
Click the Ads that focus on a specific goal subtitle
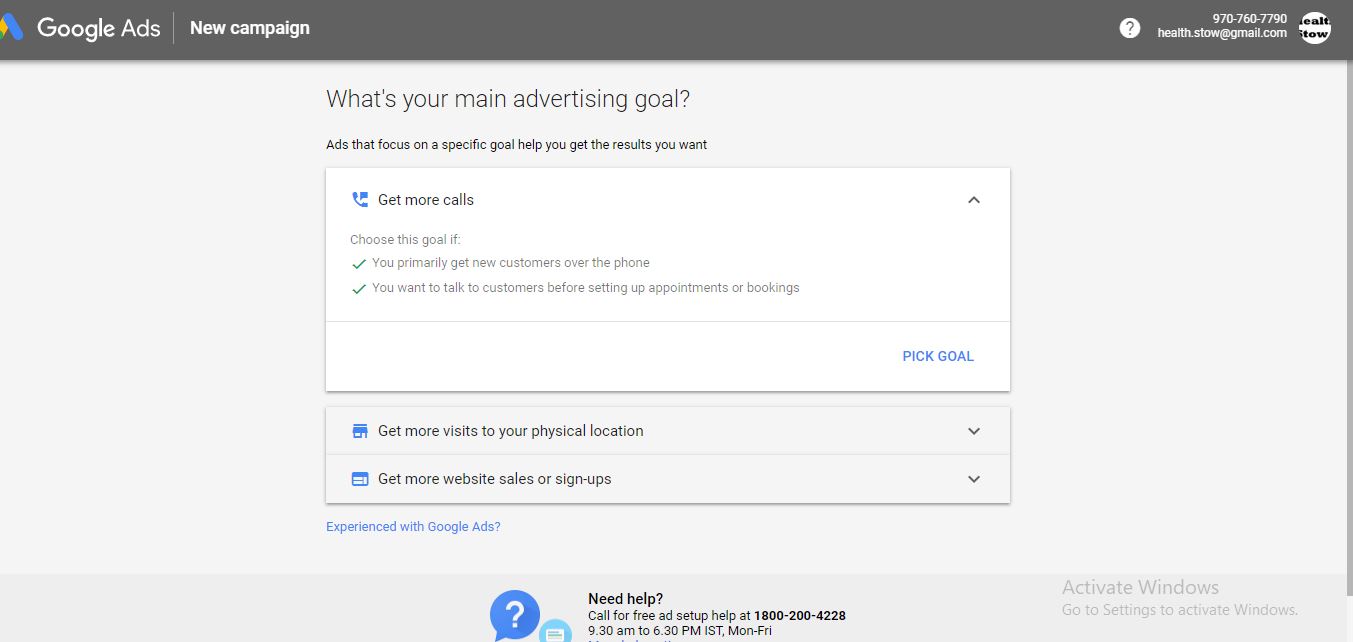tap(516, 145)
